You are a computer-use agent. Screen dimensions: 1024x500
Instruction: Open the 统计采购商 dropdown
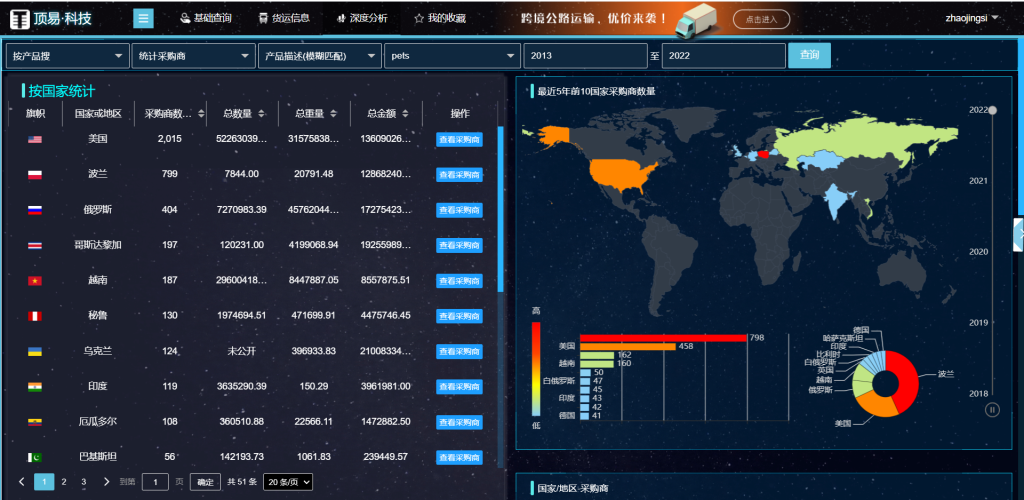(x=193, y=56)
